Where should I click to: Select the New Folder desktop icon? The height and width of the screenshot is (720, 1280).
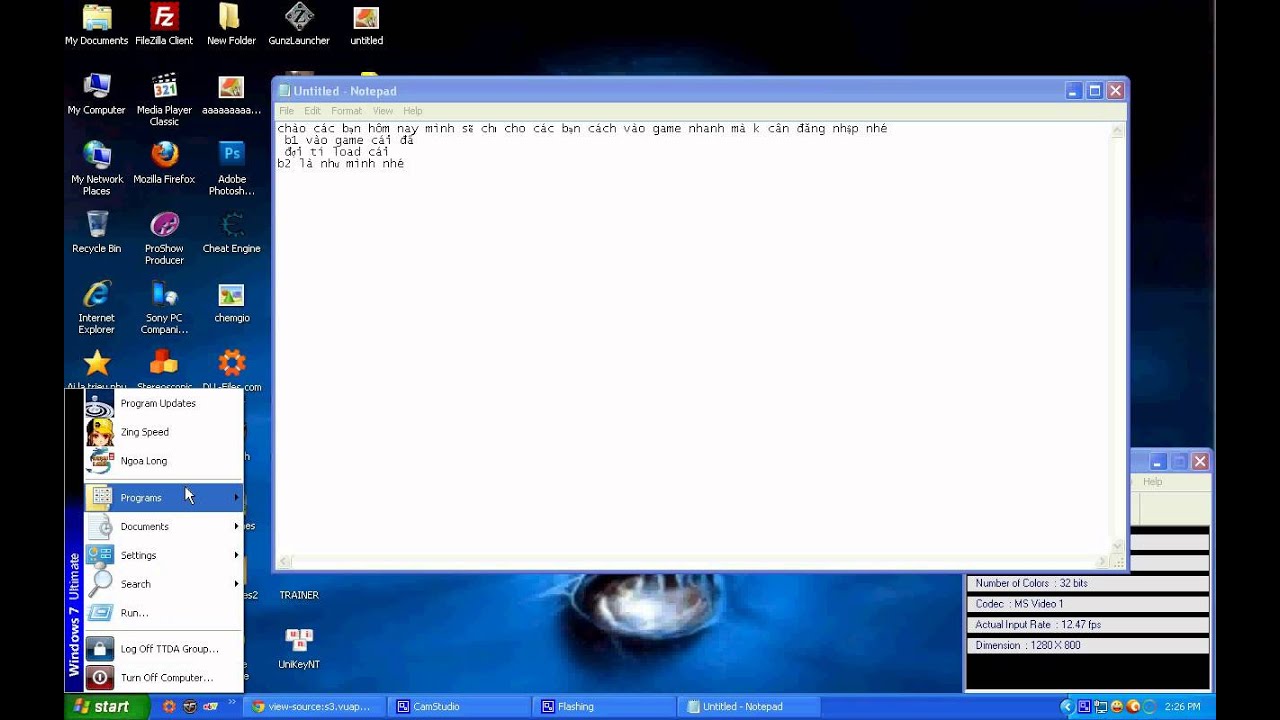tap(231, 25)
